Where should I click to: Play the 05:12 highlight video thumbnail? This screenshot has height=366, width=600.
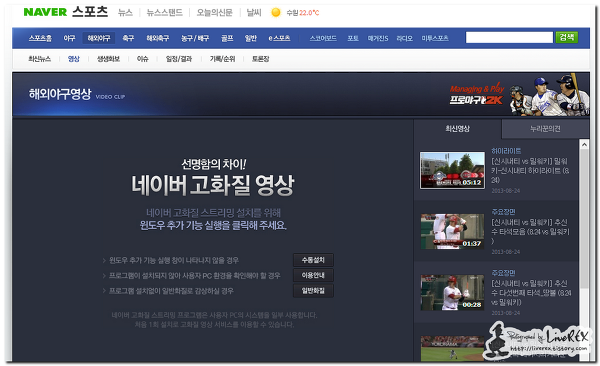(x=452, y=170)
